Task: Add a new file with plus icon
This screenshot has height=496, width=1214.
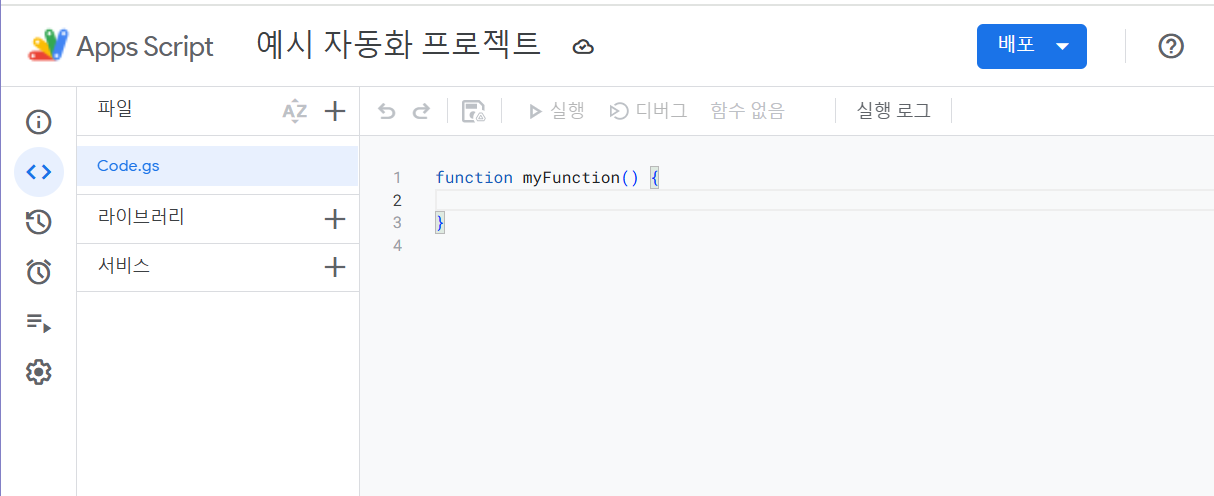Action: tap(335, 111)
